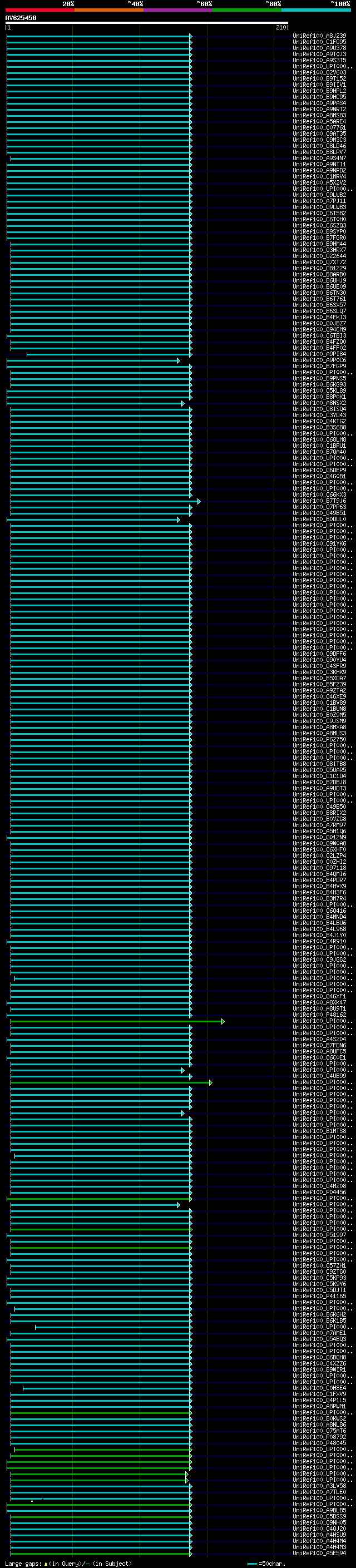The image size is (356, 1568).
Task: Select label UniRef100_Q68LM8
Action: 319,439
